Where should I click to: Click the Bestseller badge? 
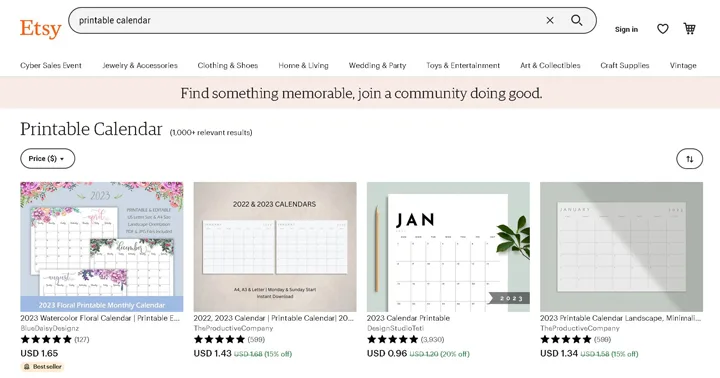click(42, 367)
